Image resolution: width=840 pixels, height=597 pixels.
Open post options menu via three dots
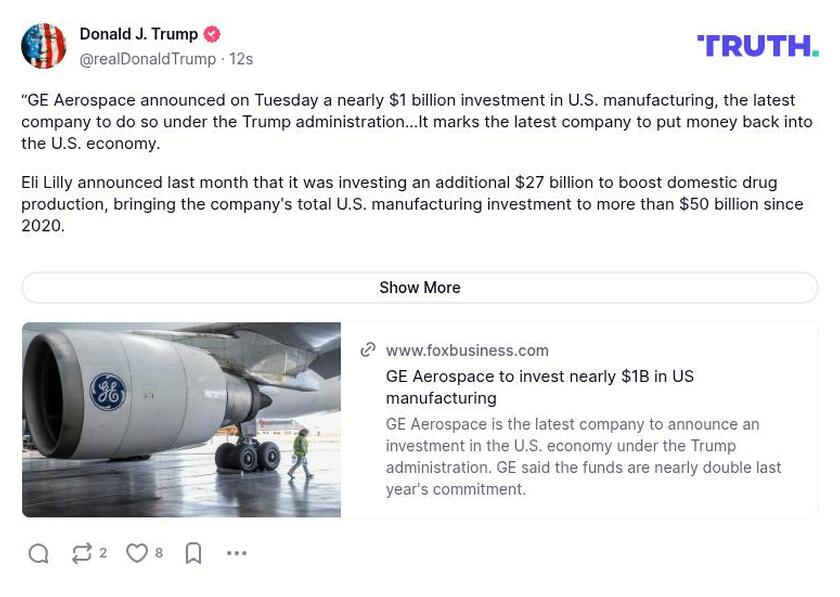[x=236, y=552]
